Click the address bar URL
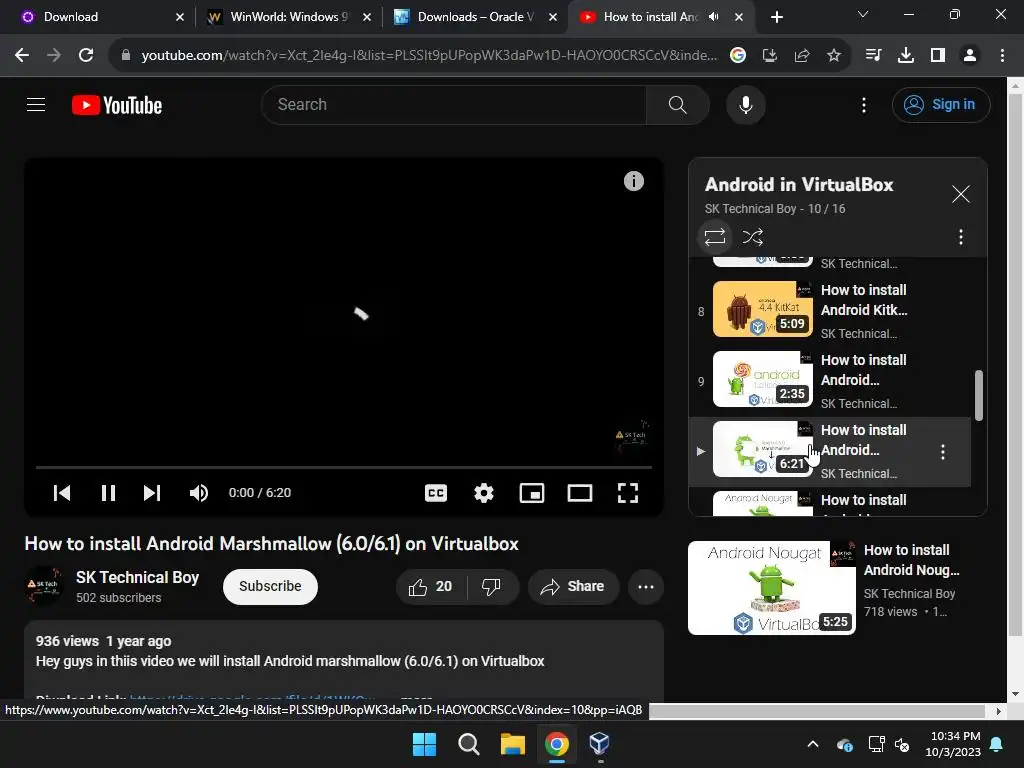Screen dimensions: 1024x768 (429, 56)
